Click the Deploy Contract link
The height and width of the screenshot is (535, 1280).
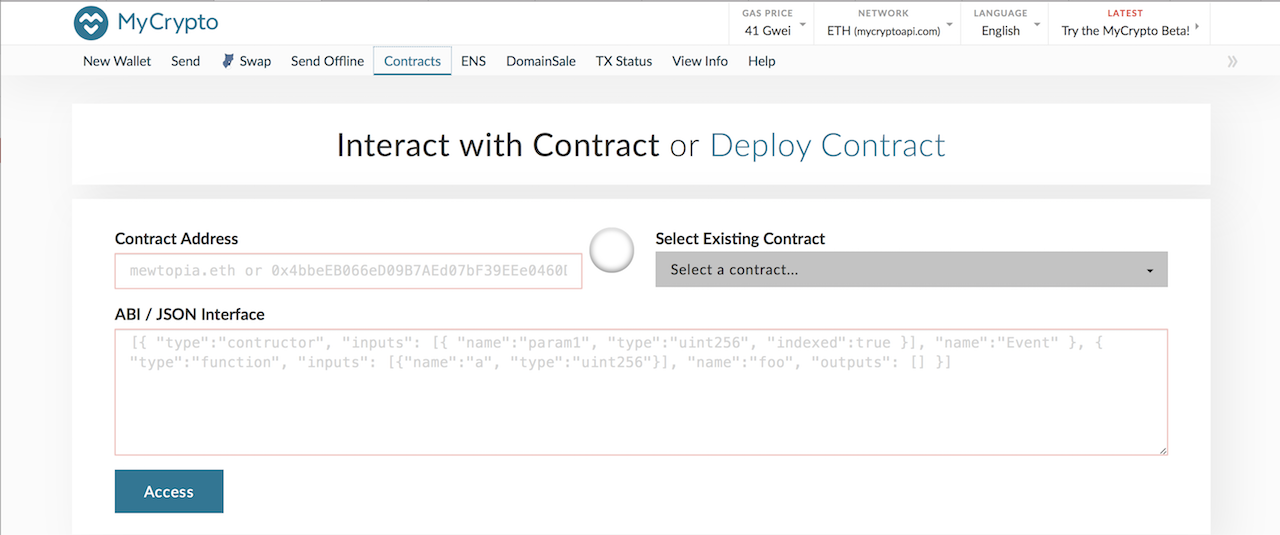pos(827,146)
